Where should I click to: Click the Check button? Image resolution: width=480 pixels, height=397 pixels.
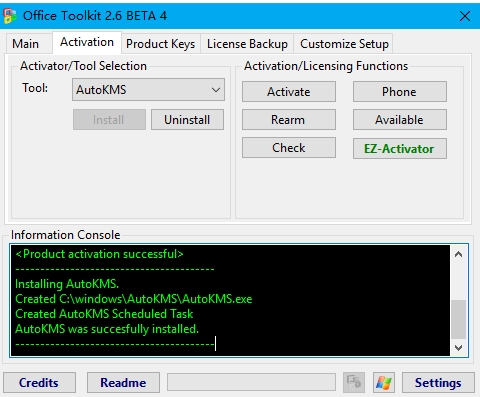tap(289, 148)
